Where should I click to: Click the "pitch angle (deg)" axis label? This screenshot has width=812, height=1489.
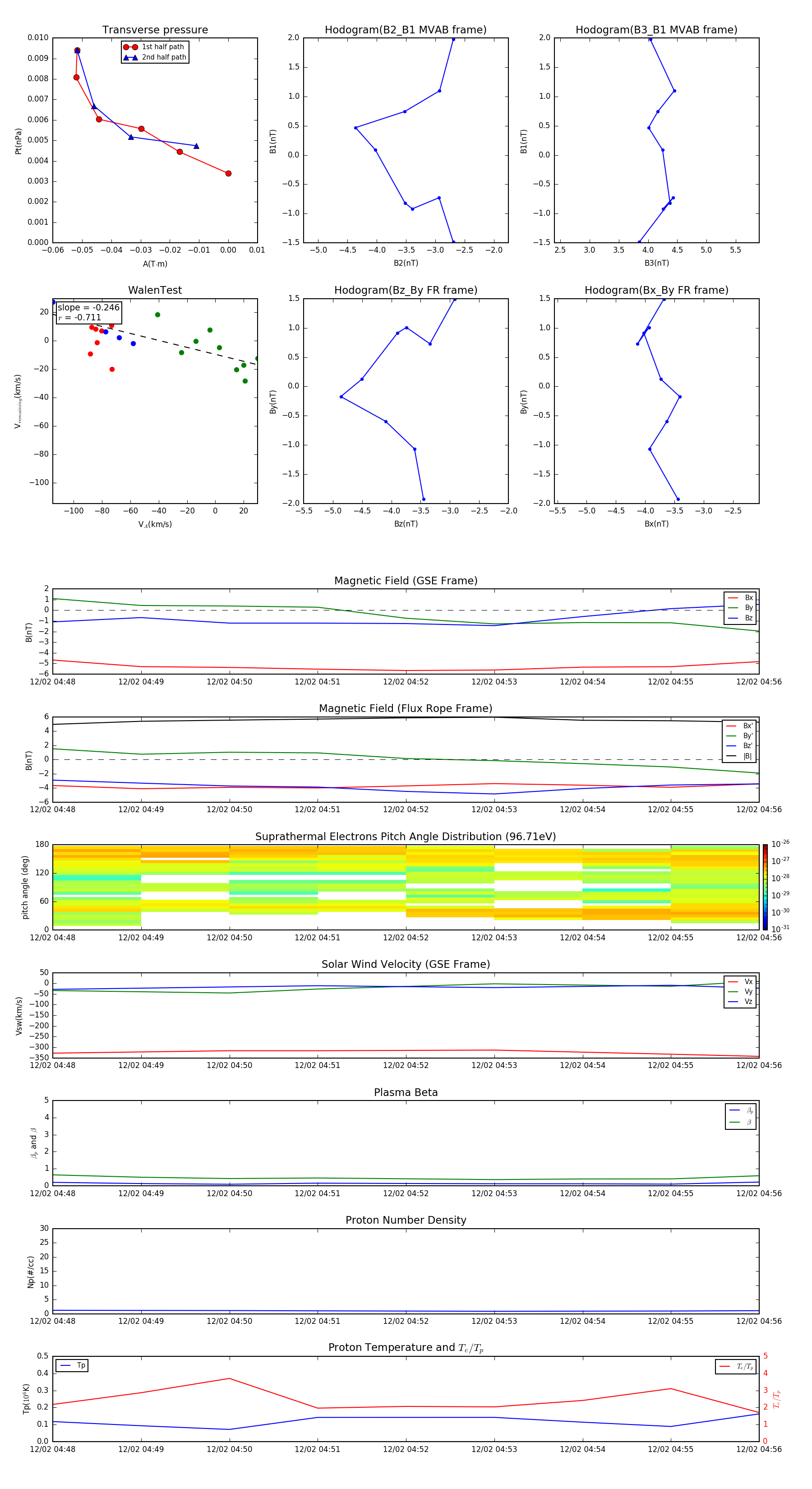coord(25,887)
